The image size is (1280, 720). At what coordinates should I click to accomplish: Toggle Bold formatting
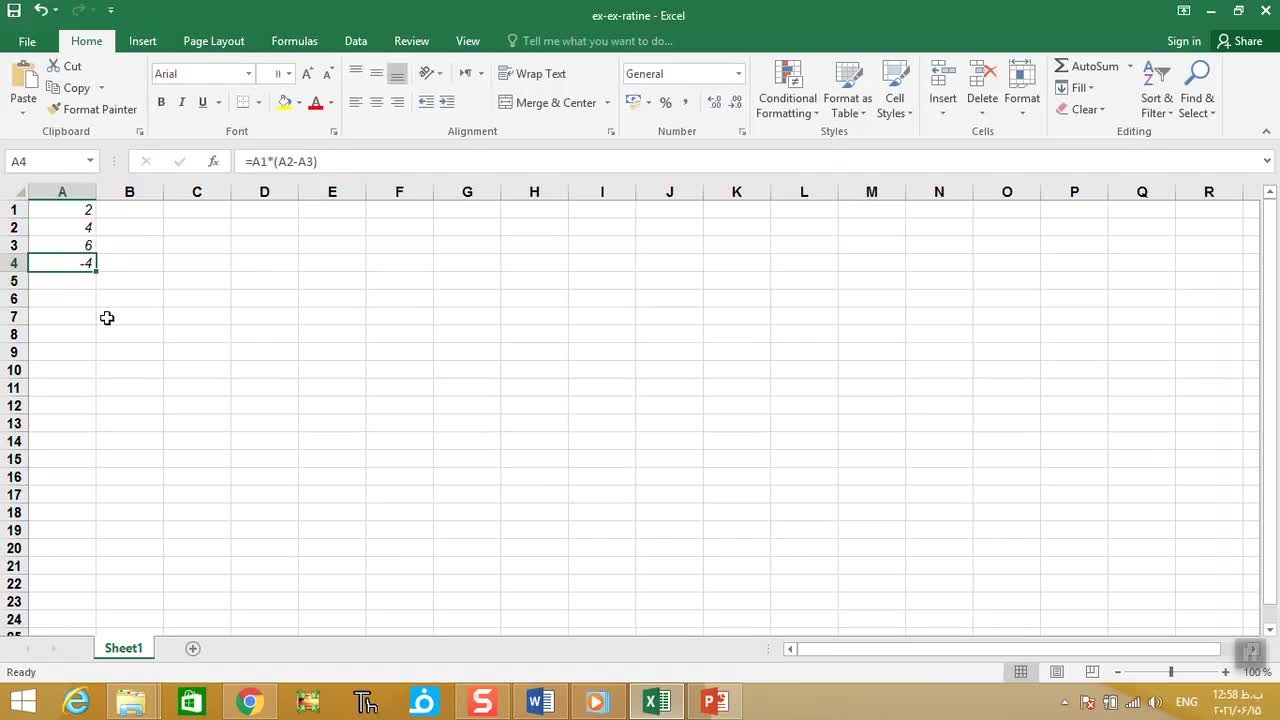point(161,102)
